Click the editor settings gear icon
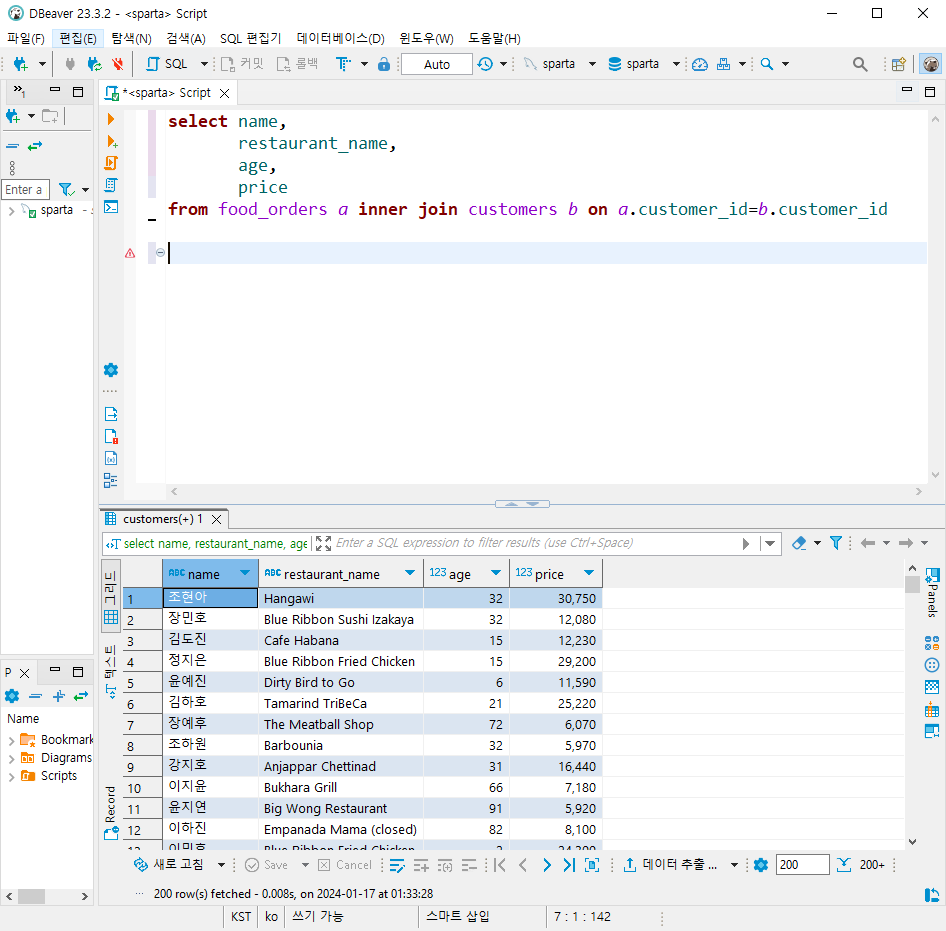The height and width of the screenshot is (931, 946). point(111,370)
